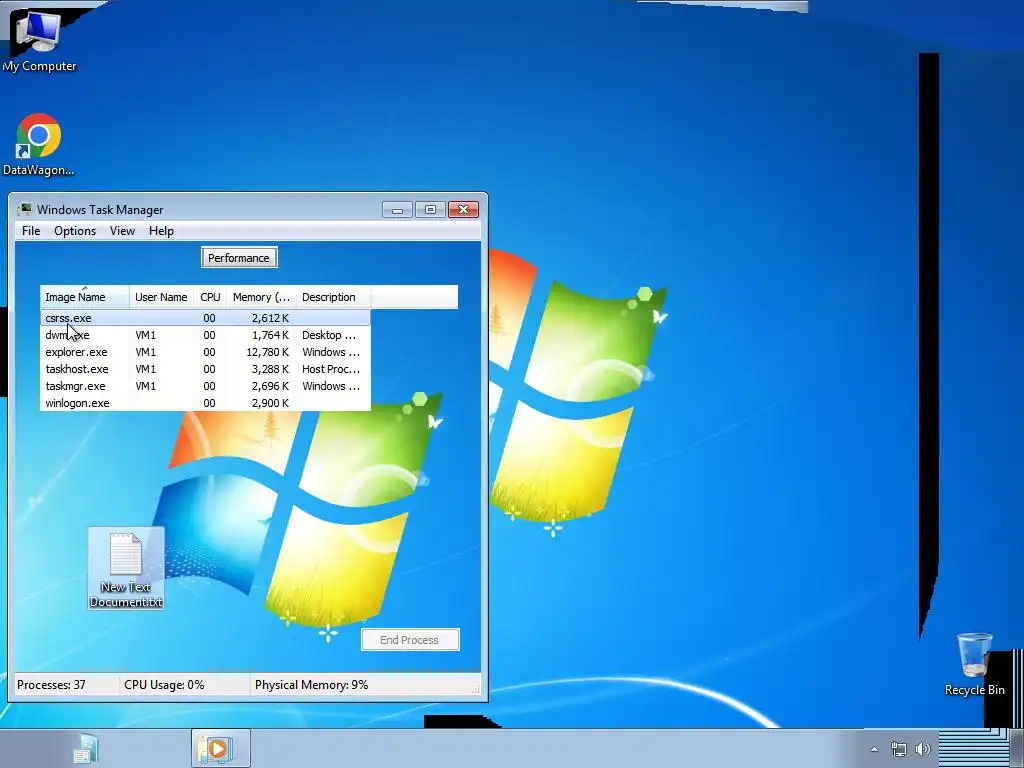Click VM1 user name for explorer.exe

coord(146,352)
